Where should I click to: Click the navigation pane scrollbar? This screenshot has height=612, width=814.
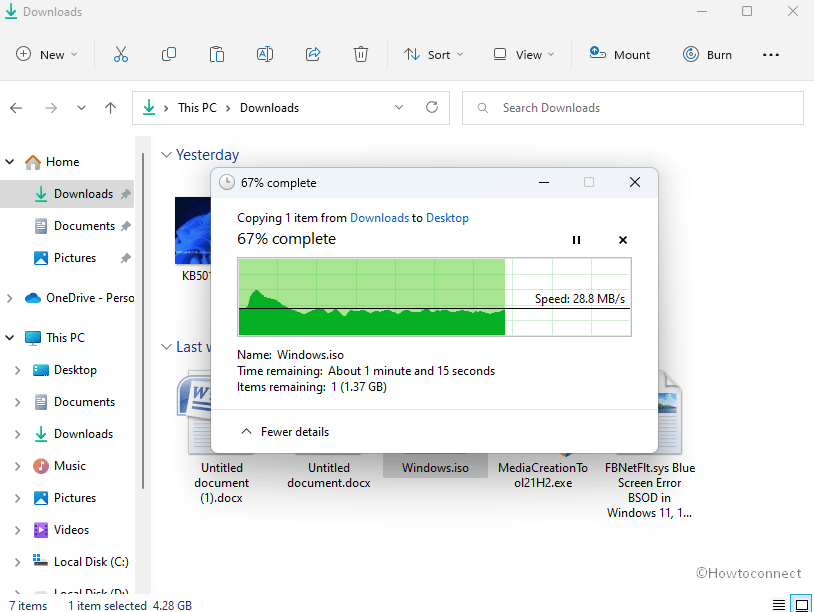143,322
